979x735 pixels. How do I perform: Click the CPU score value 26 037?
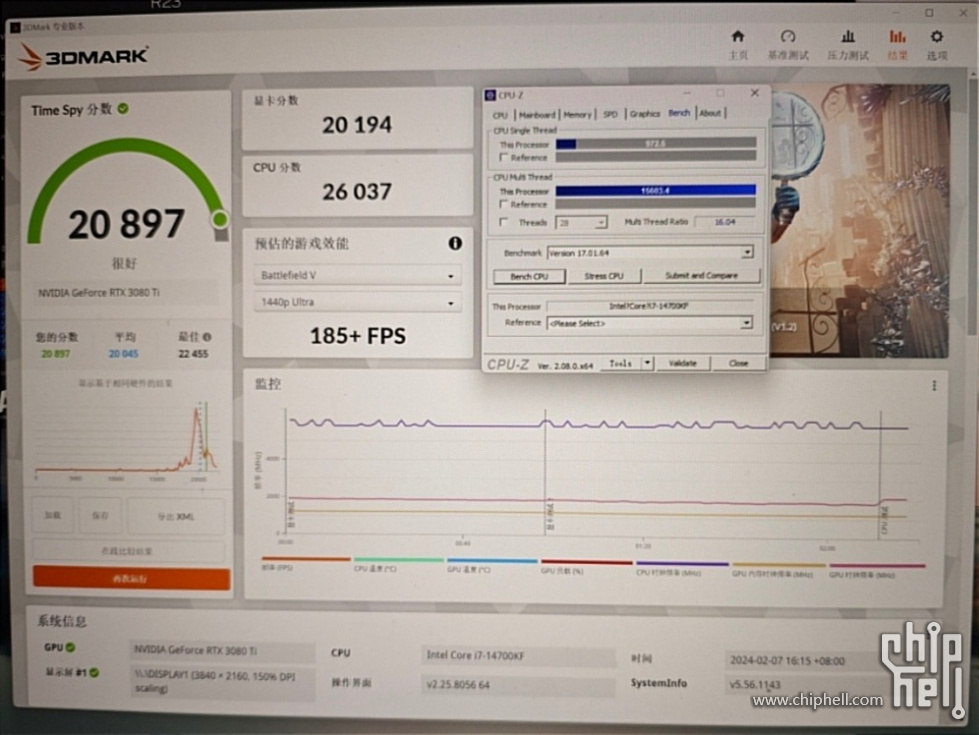click(357, 192)
